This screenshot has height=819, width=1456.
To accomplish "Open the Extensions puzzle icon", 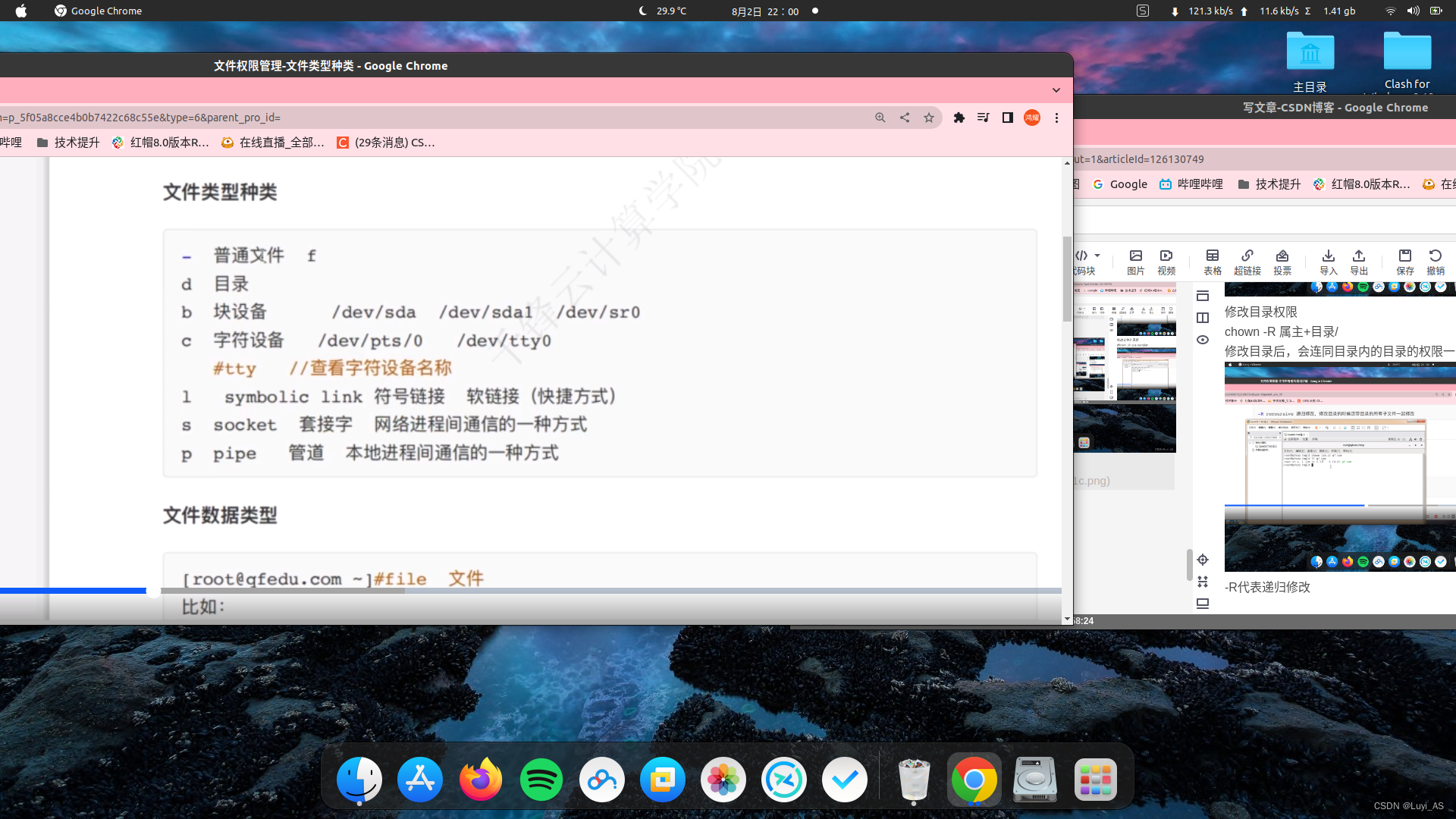I will [x=959, y=118].
